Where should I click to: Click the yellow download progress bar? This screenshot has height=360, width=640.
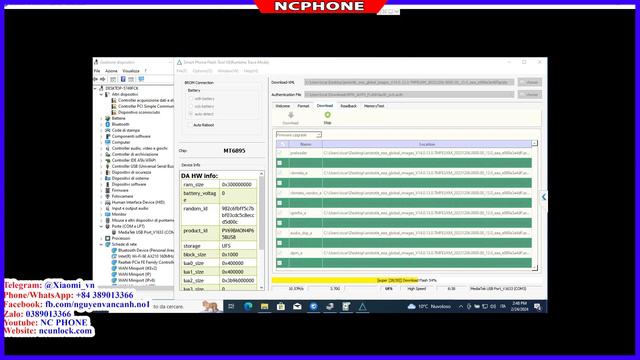click(345, 280)
